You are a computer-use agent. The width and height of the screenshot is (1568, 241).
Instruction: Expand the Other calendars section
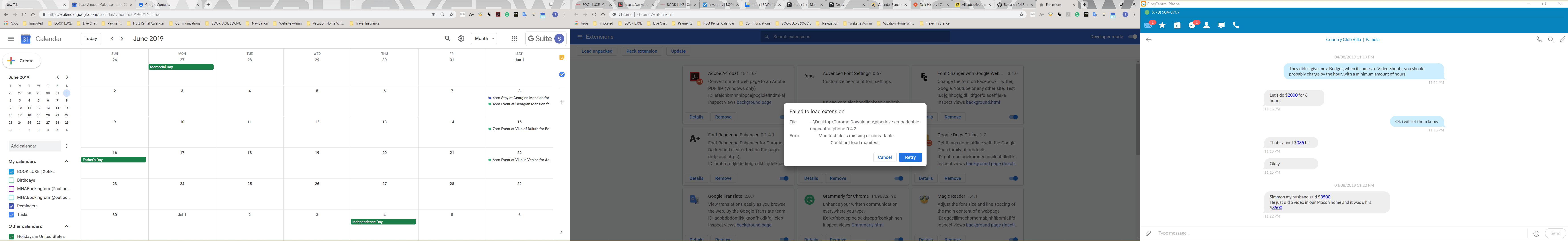pyautogui.click(x=66, y=226)
